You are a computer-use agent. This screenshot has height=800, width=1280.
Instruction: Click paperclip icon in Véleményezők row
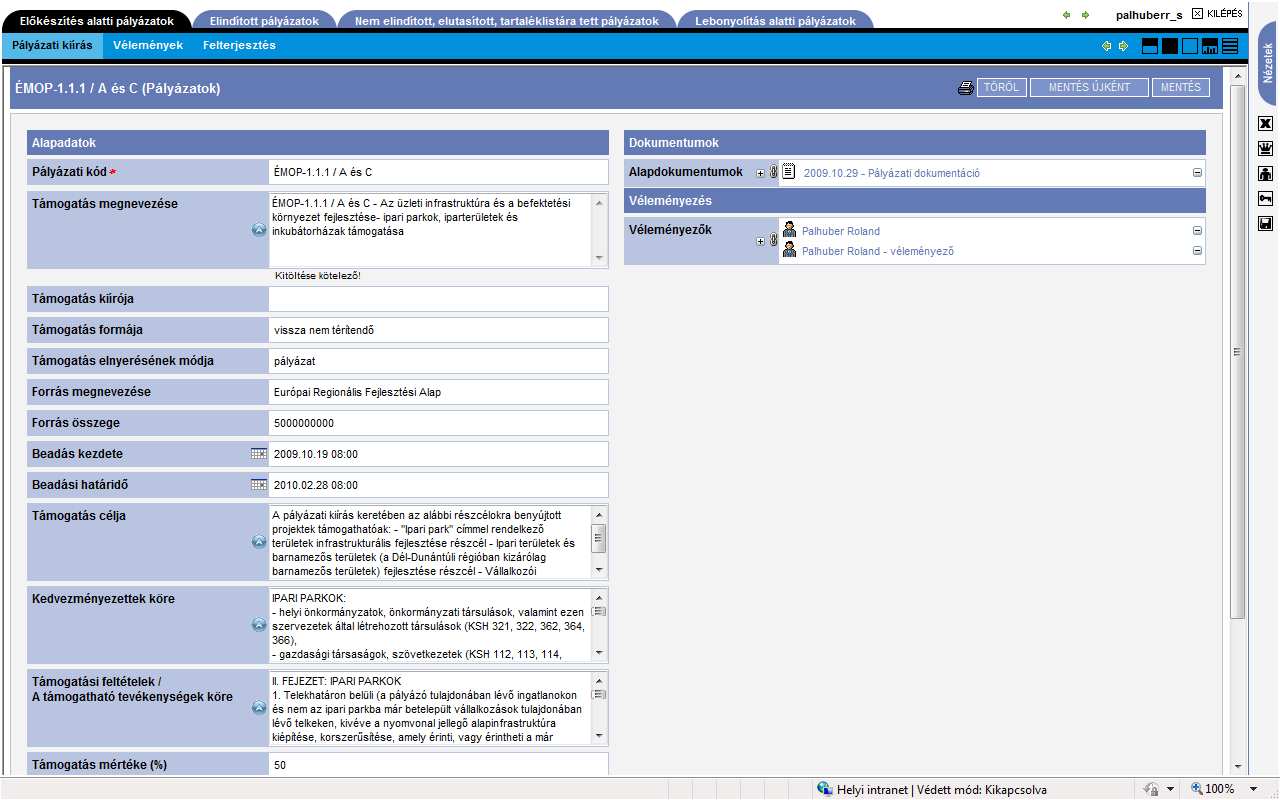(773, 240)
